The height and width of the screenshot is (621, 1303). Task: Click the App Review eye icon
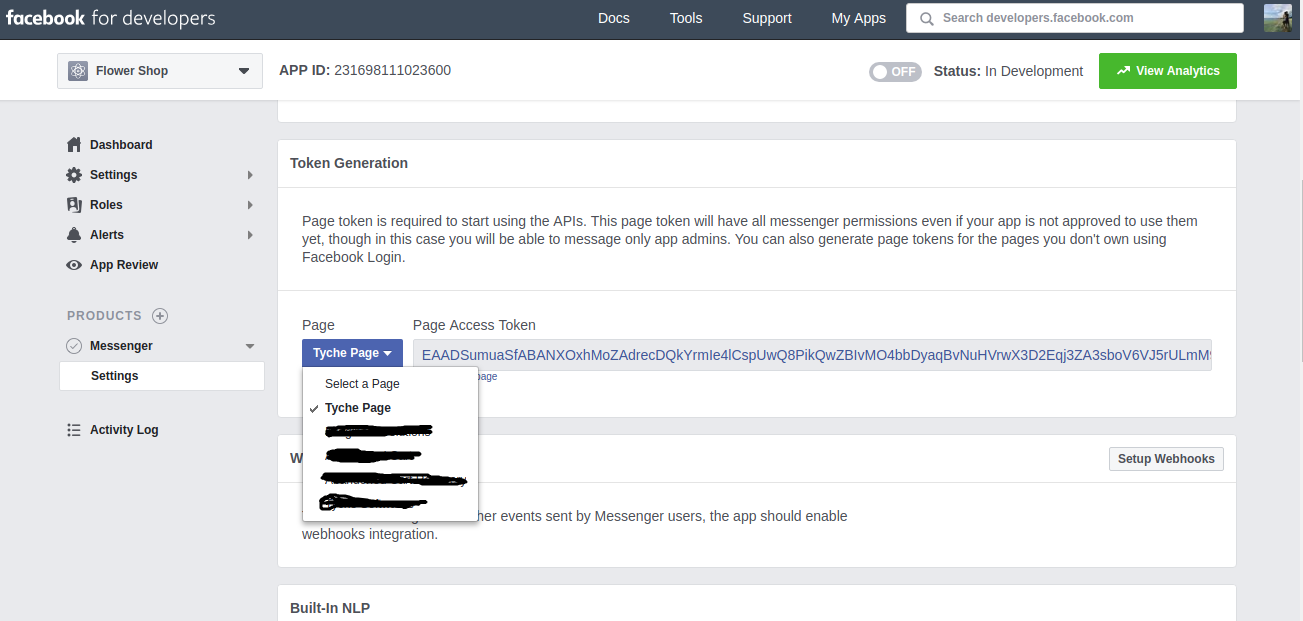coord(74,265)
